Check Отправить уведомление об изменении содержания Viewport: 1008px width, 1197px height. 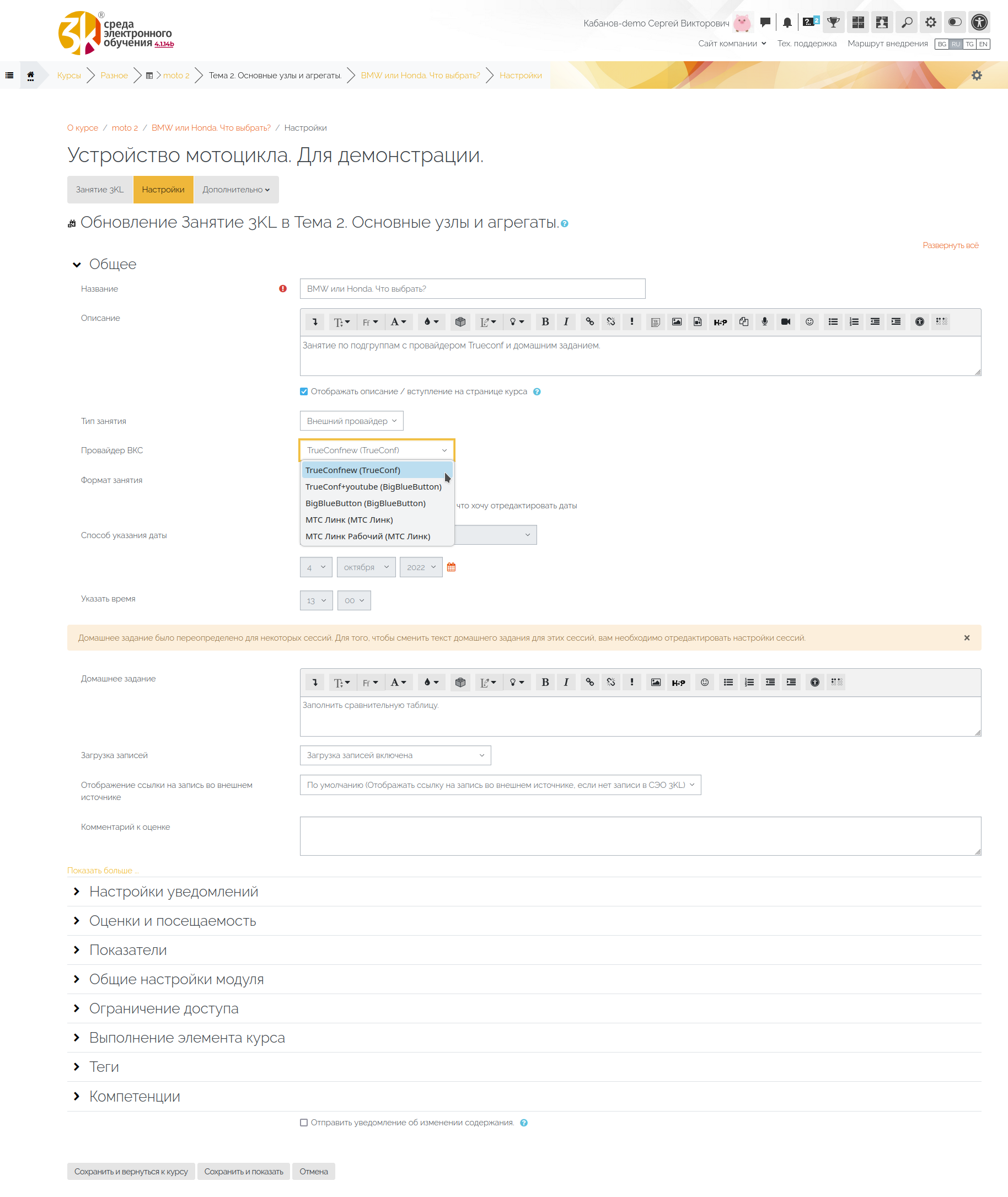(304, 1123)
